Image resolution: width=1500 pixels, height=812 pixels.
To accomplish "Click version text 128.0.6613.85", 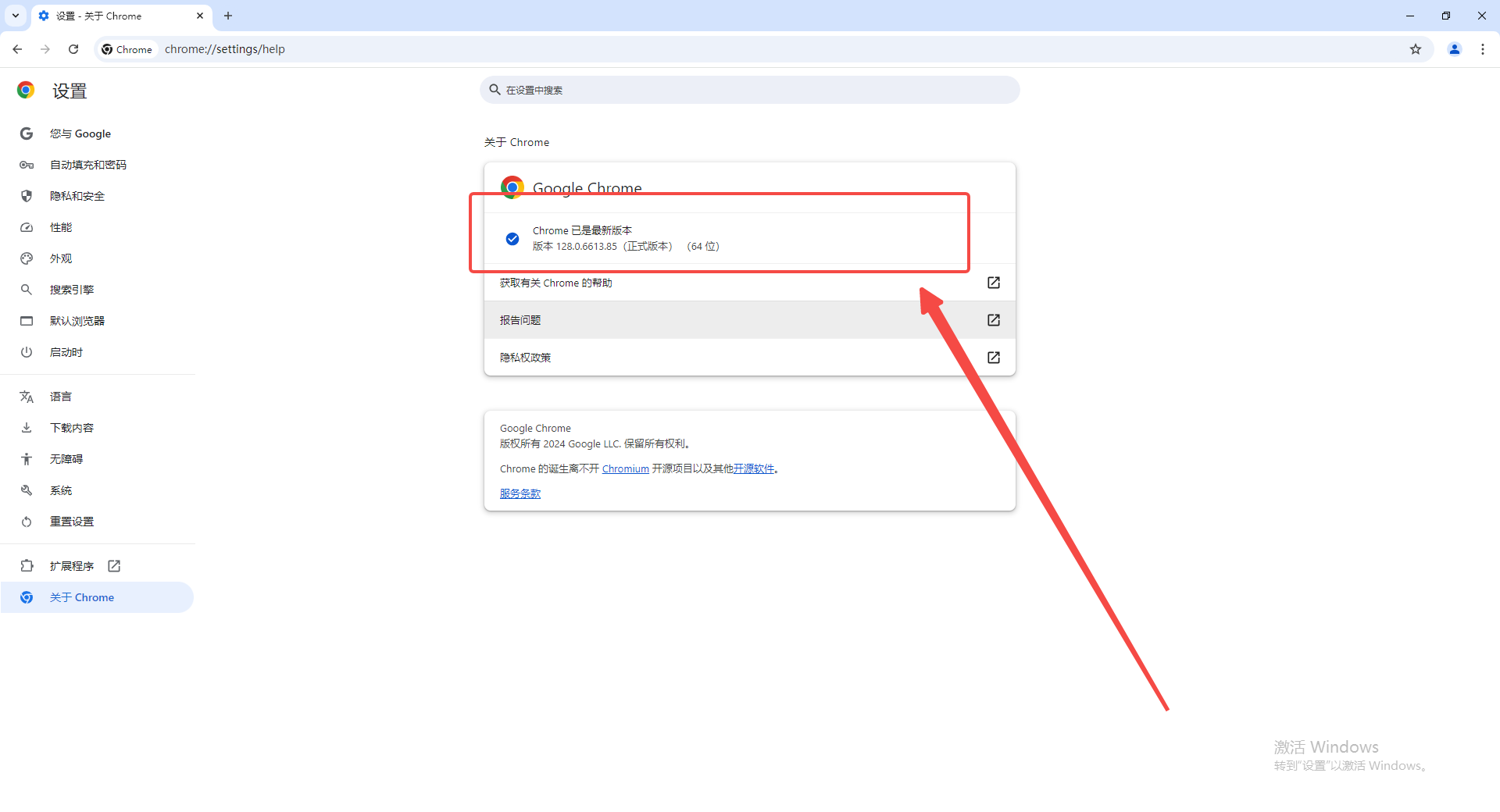I will click(586, 247).
